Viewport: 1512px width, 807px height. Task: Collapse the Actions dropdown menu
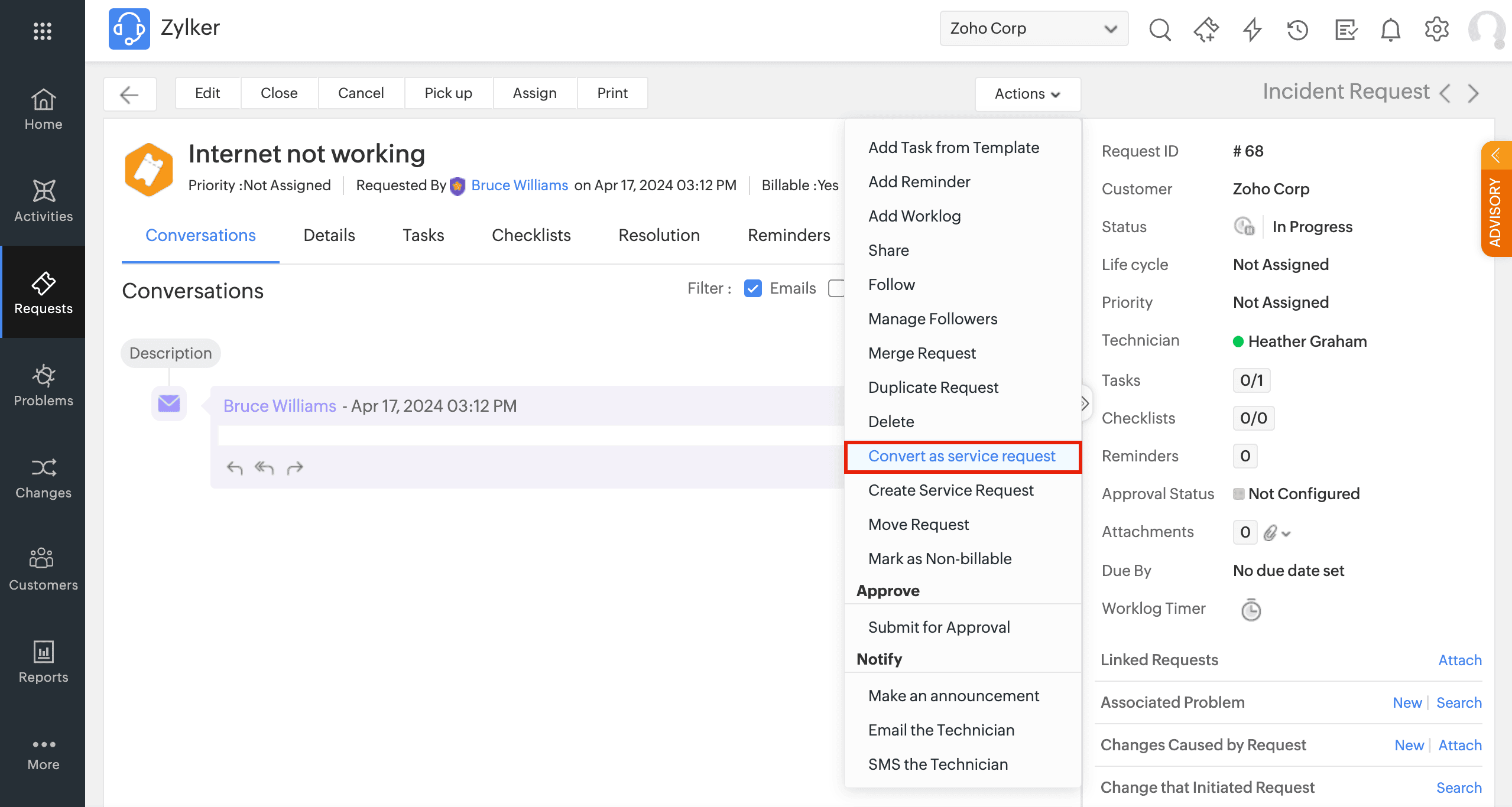click(x=1027, y=94)
